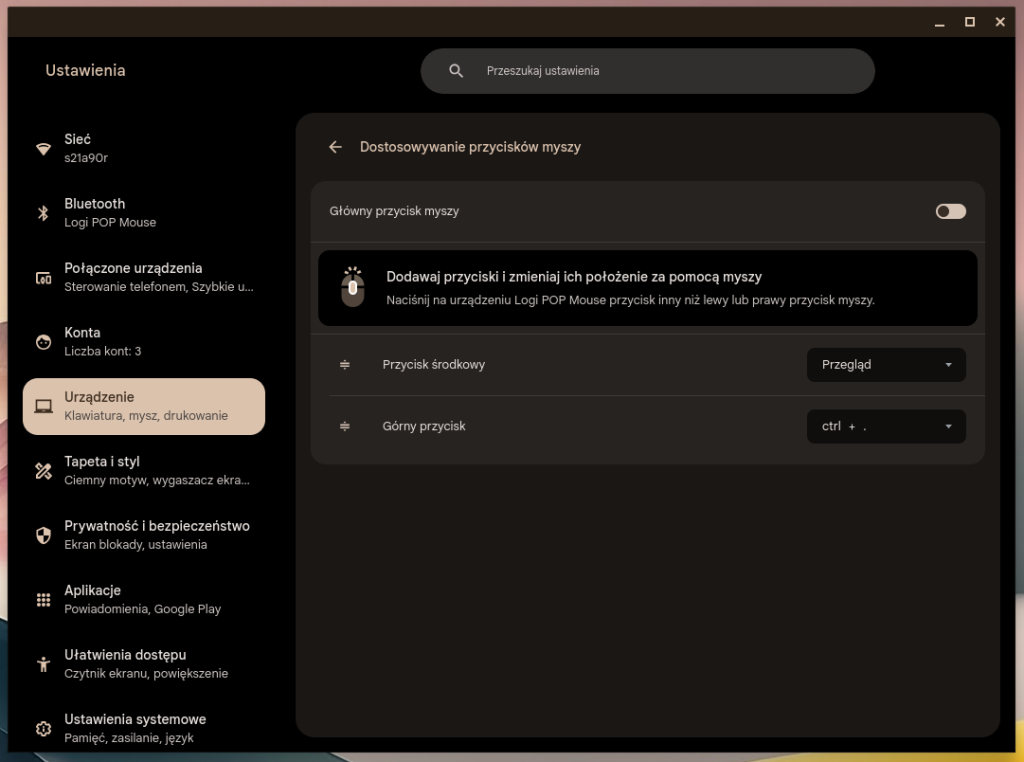Open the Bluetooth settings section
This screenshot has height=762, width=1024.
(144, 213)
